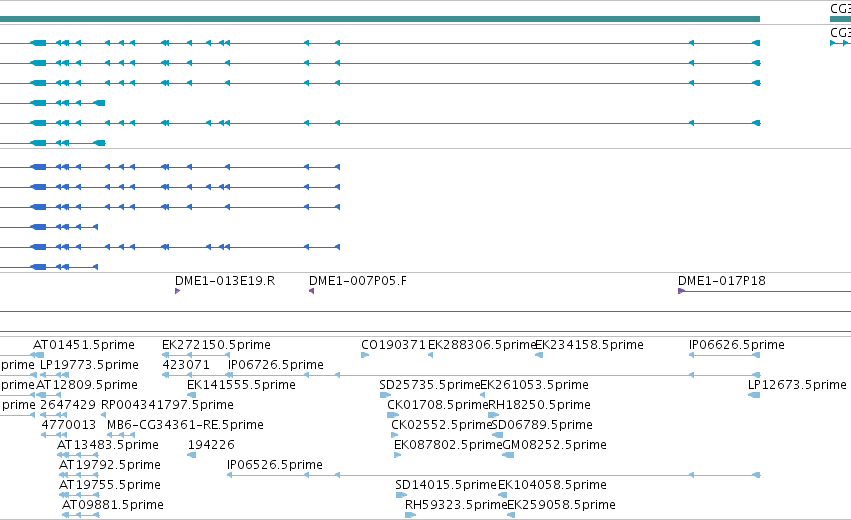Viewport: 851px width, 520px height.
Task: Select the EK234158.5prime EST label
Action: (589, 345)
